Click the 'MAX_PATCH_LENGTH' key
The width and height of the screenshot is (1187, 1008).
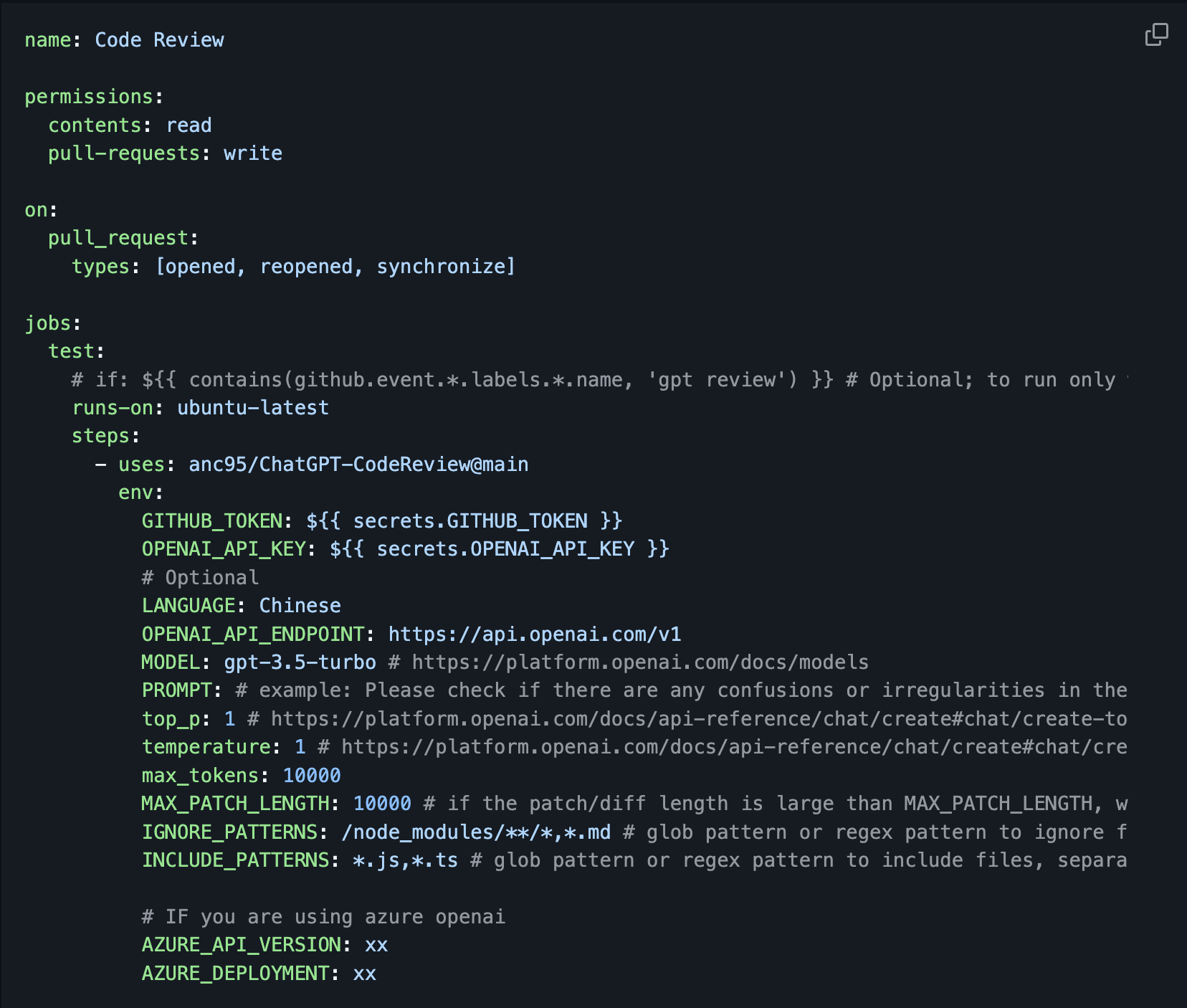point(235,804)
